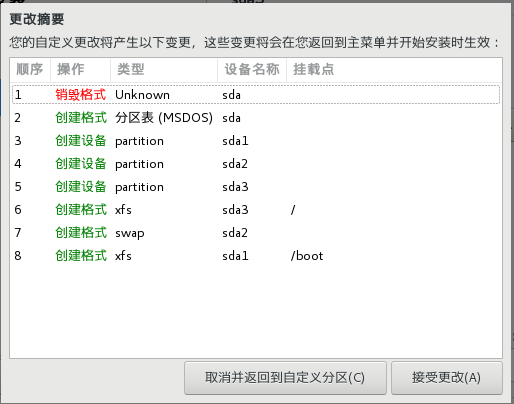This screenshot has width=514, height=404.
Task: Select the red 销毁格式 row entry
Action: (81, 95)
